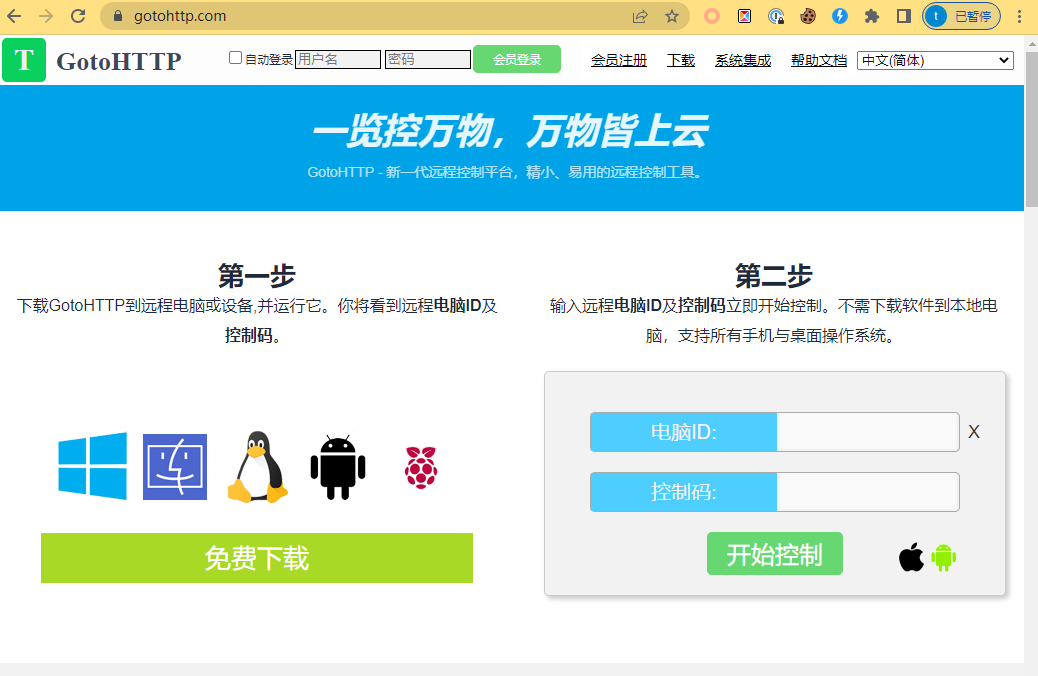Screen dimensions: 1038x676
Task: Go back with the browser back arrow
Action: (14, 16)
